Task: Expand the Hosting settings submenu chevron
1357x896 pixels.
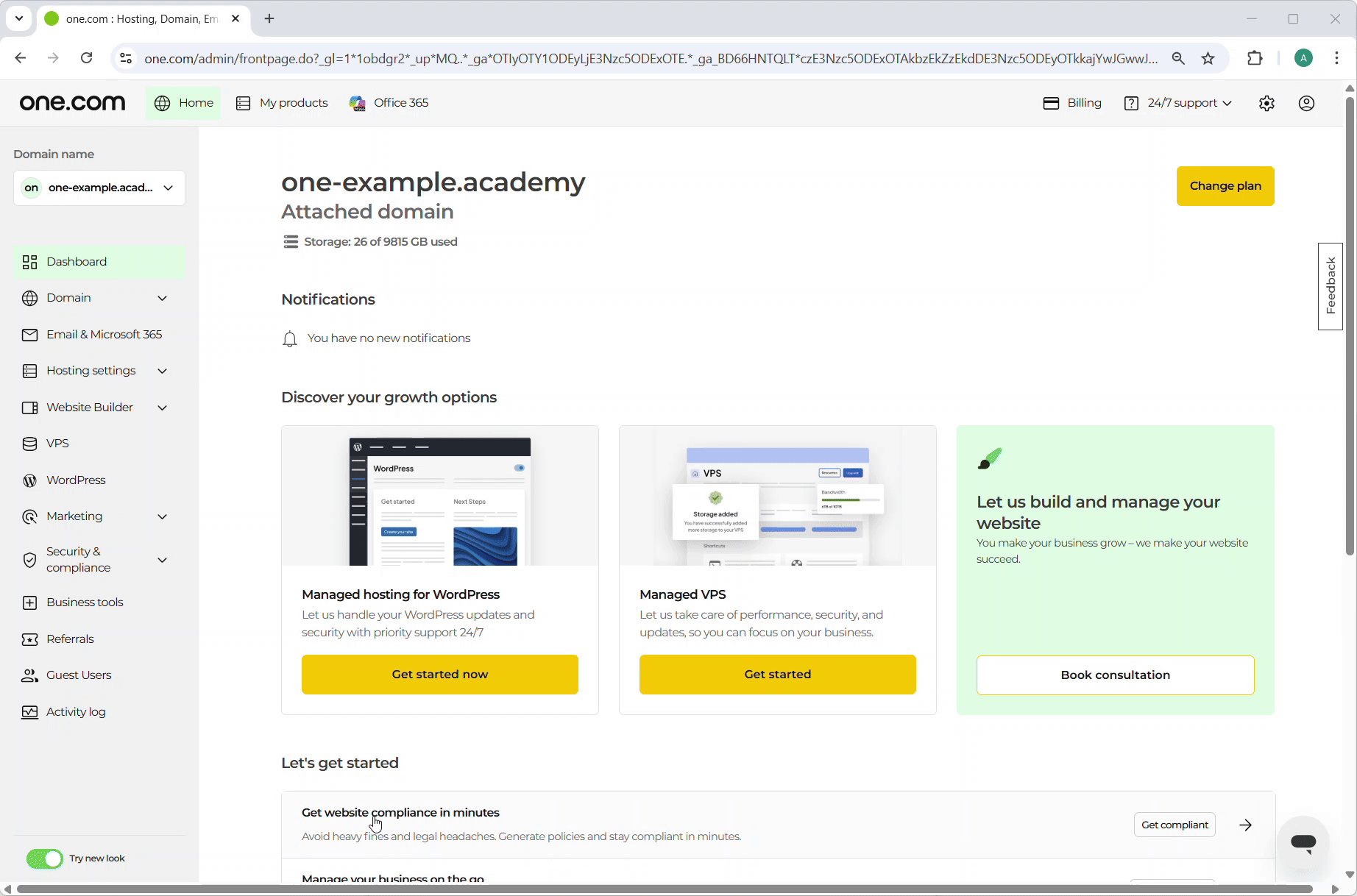Action: [162, 371]
